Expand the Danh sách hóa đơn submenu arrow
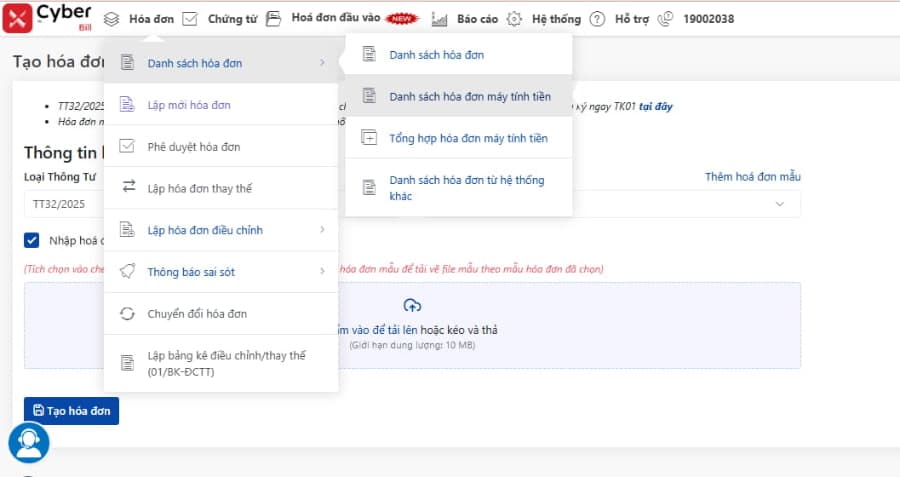This screenshot has height=477, width=900. point(322,62)
